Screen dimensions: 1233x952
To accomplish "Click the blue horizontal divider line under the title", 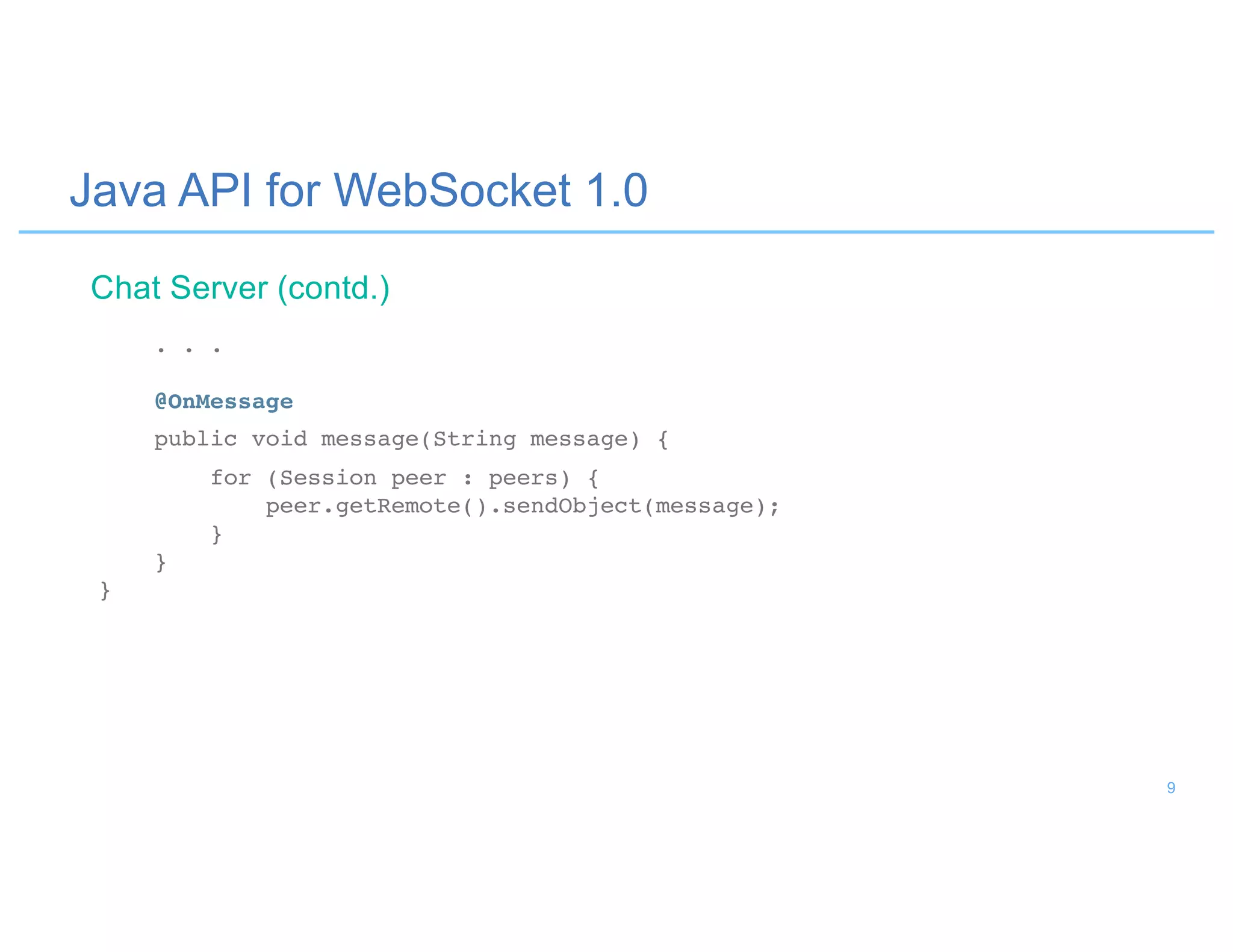I will click(615, 232).
